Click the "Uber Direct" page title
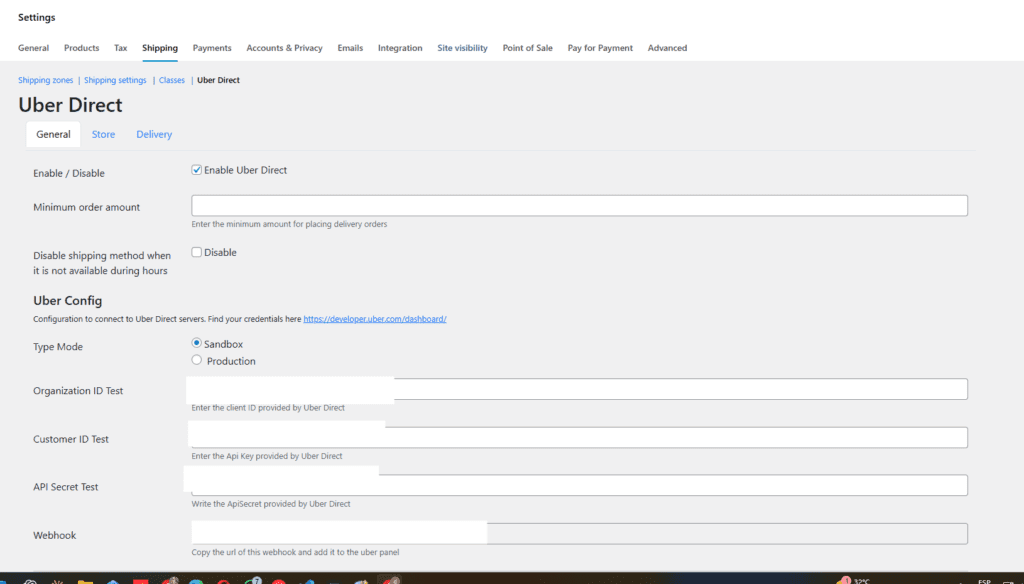Viewport: 1024px width, 584px height. pos(71,105)
